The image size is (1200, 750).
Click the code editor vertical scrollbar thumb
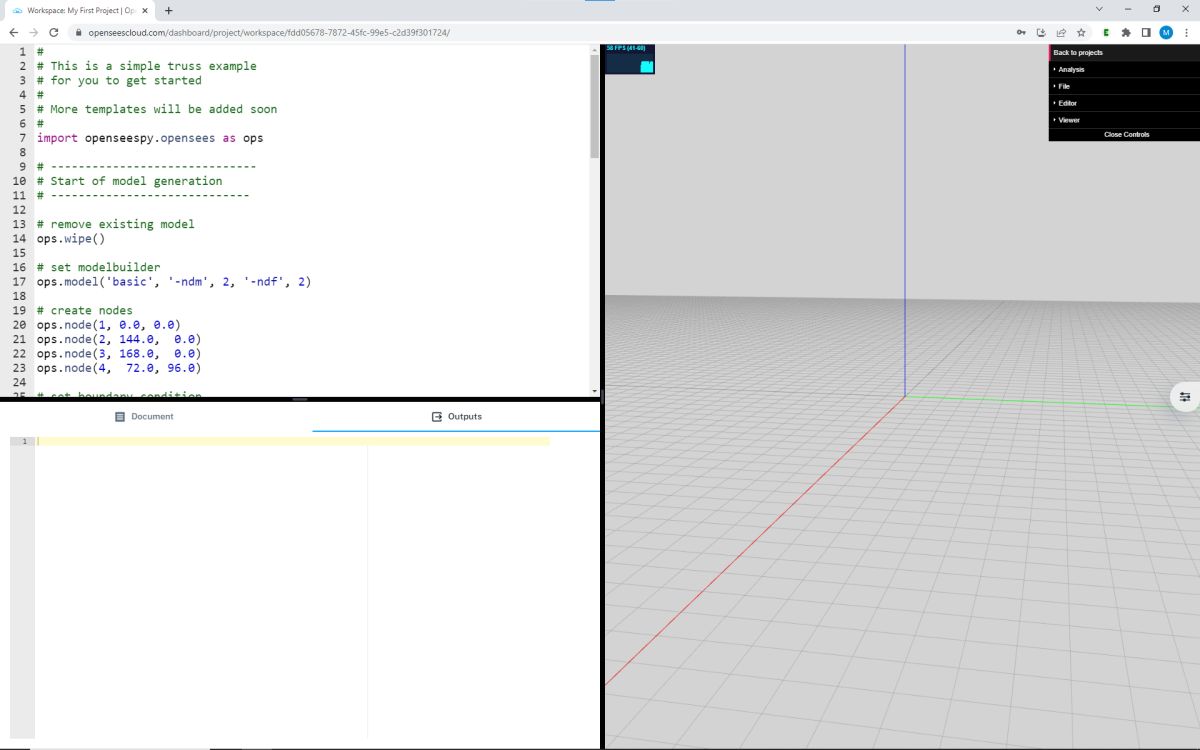(x=594, y=106)
